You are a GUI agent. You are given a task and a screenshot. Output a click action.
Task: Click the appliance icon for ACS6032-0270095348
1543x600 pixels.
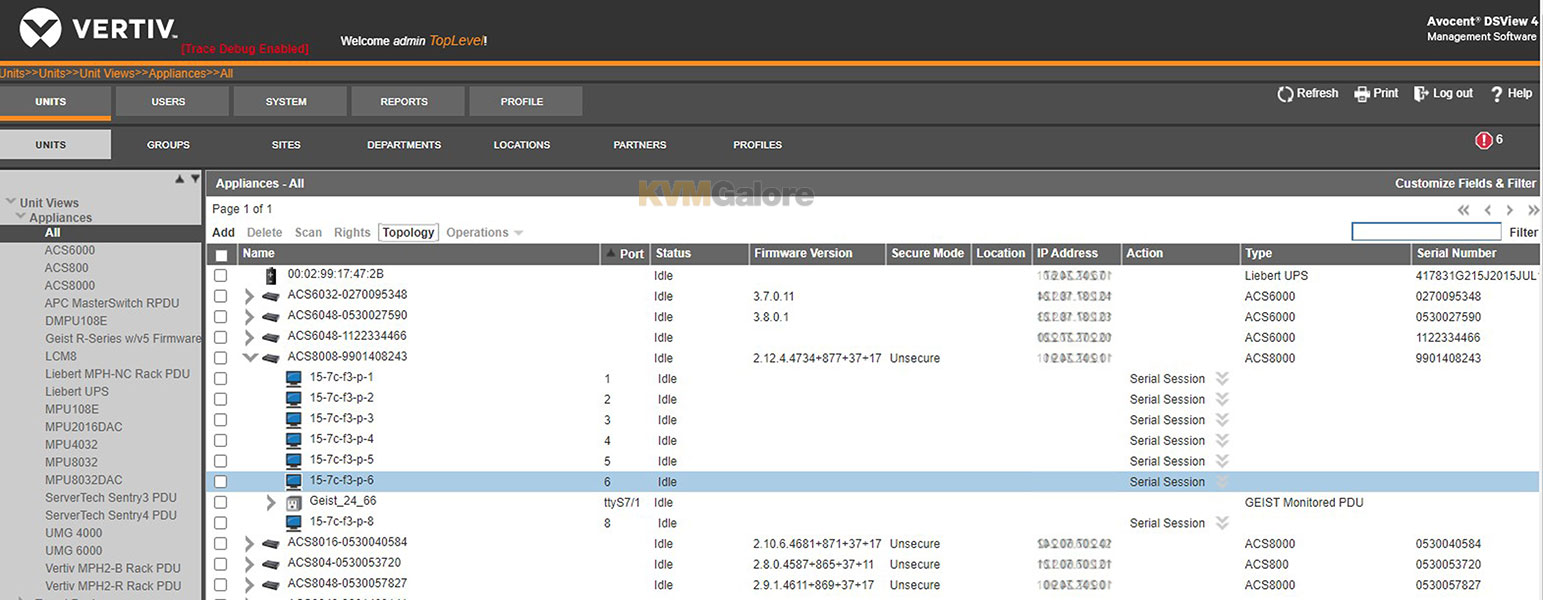click(270, 296)
